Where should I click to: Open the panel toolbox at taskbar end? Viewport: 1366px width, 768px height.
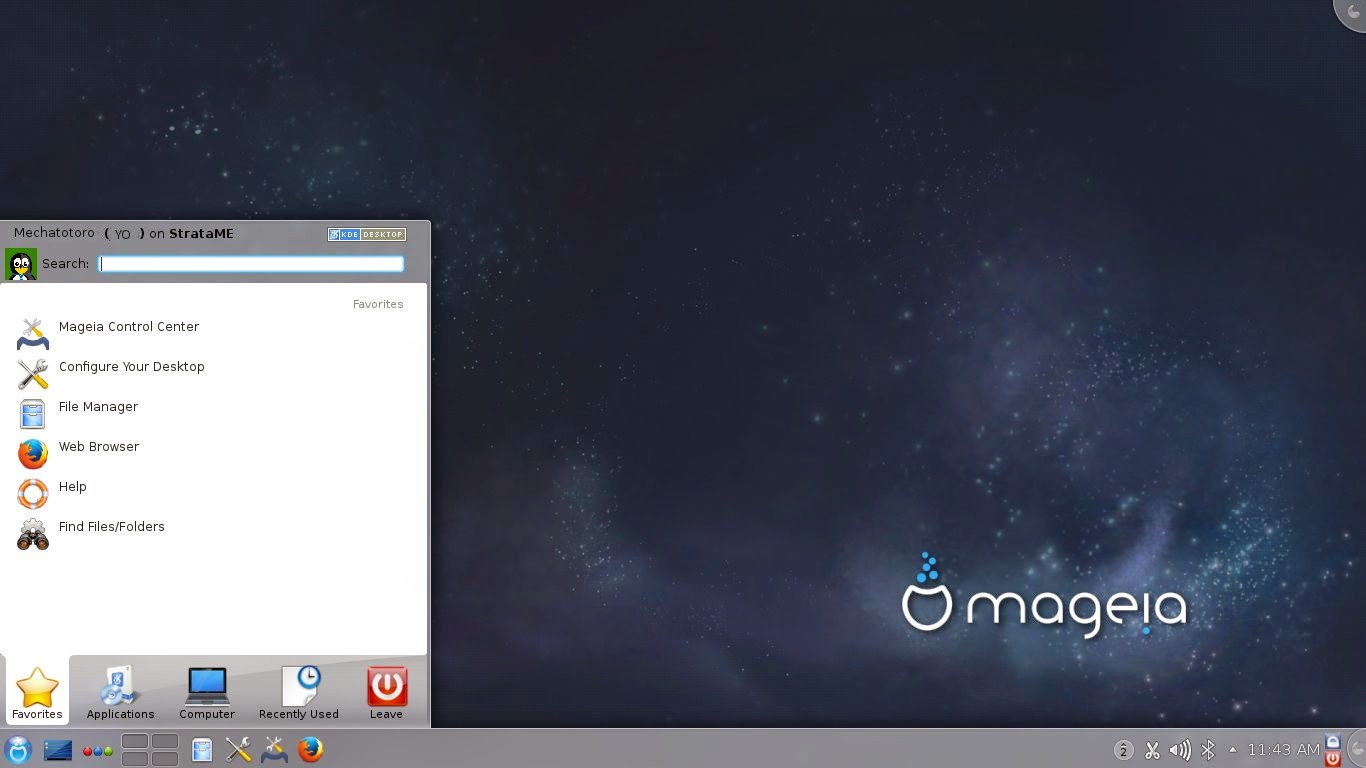[1356, 749]
